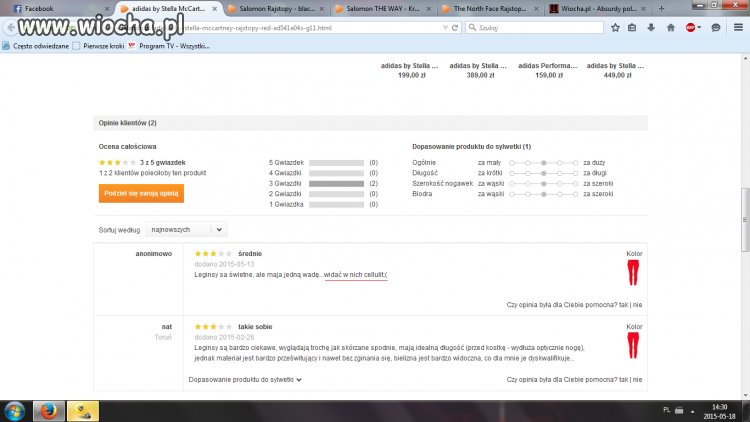Click the star rating of the średnie review
Image resolution: width=750 pixels, height=422 pixels.
coord(213,254)
